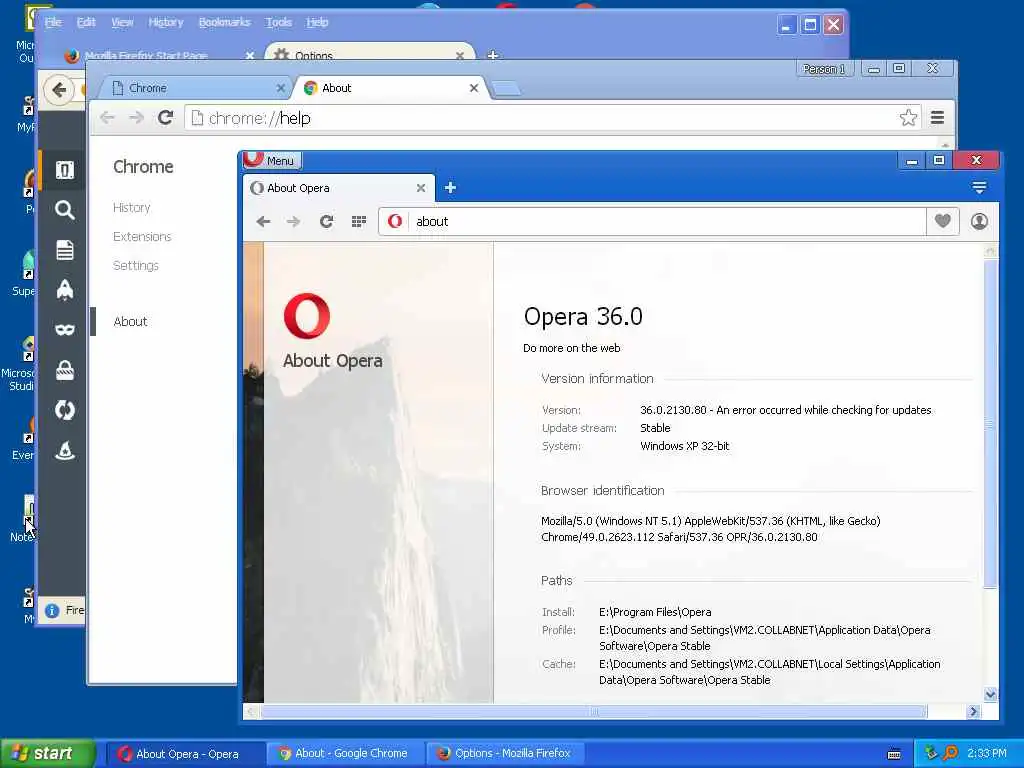Open Firefox Options Content panel icon
The width and height of the screenshot is (1024, 768).
(x=64, y=250)
